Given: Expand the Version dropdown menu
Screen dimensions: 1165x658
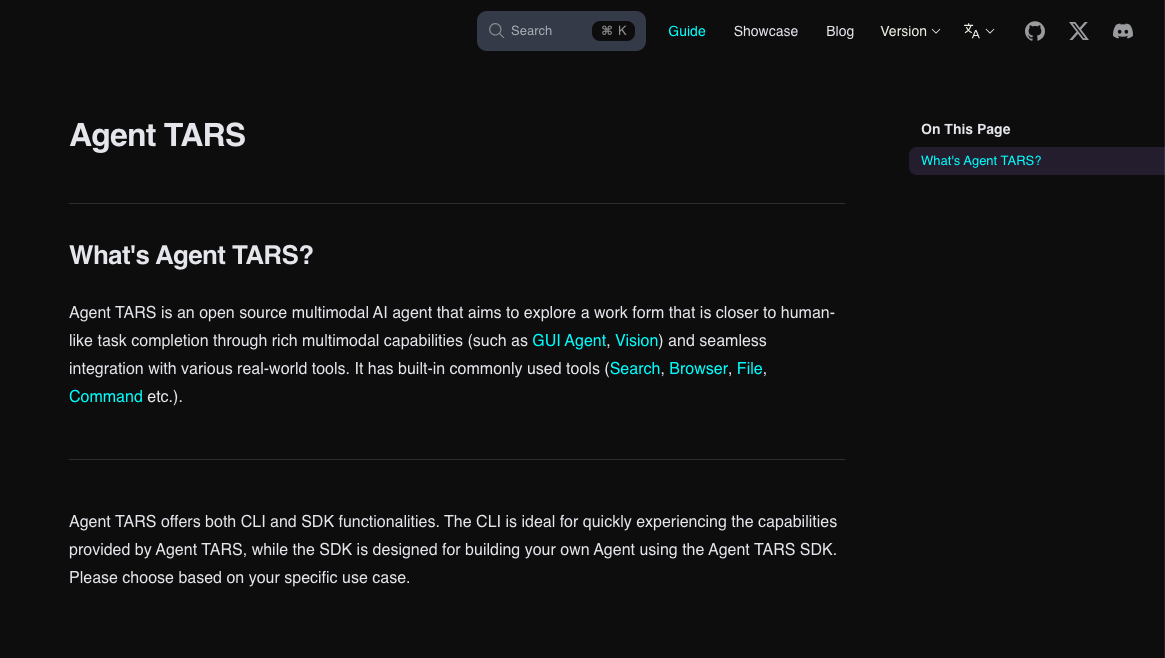Looking at the screenshot, I should coord(910,31).
